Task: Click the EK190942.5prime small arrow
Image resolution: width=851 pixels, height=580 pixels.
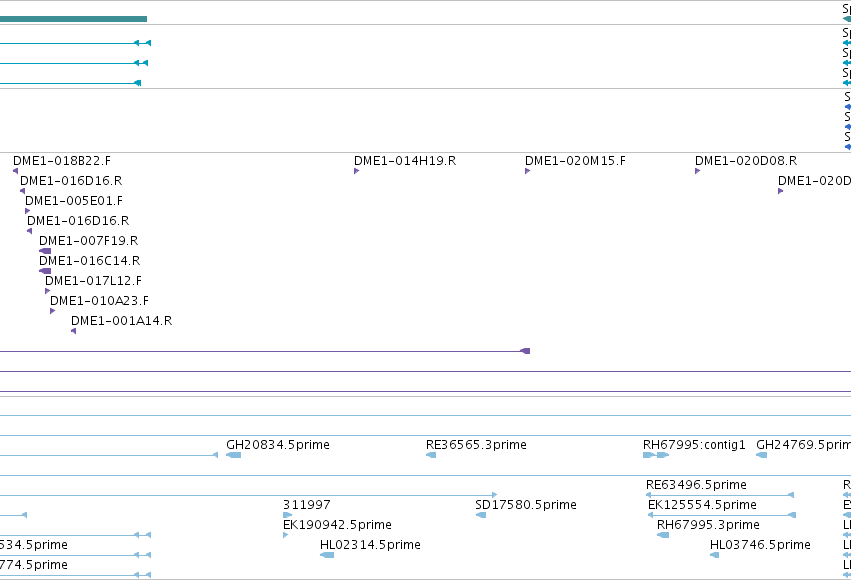Action: click(x=285, y=535)
